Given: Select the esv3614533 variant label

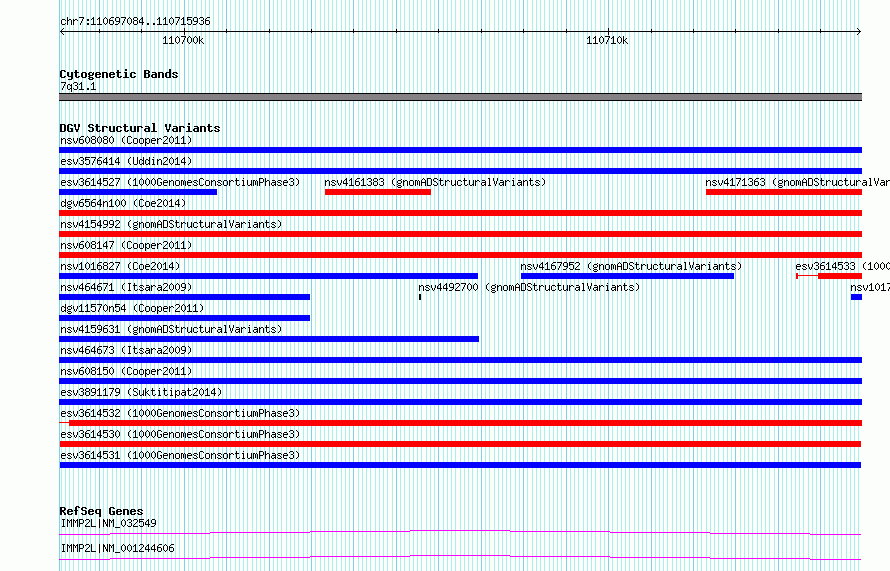Looking at the screenshot, I should (x=842, y=266).
